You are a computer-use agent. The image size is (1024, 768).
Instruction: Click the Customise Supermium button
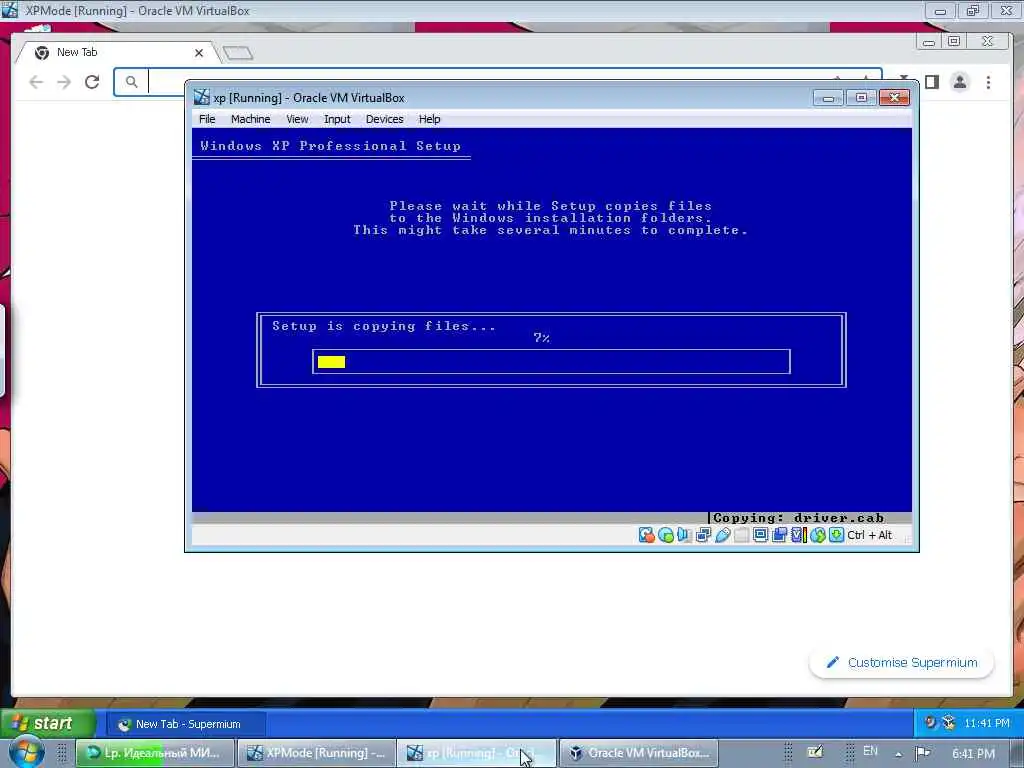(901, 662)
